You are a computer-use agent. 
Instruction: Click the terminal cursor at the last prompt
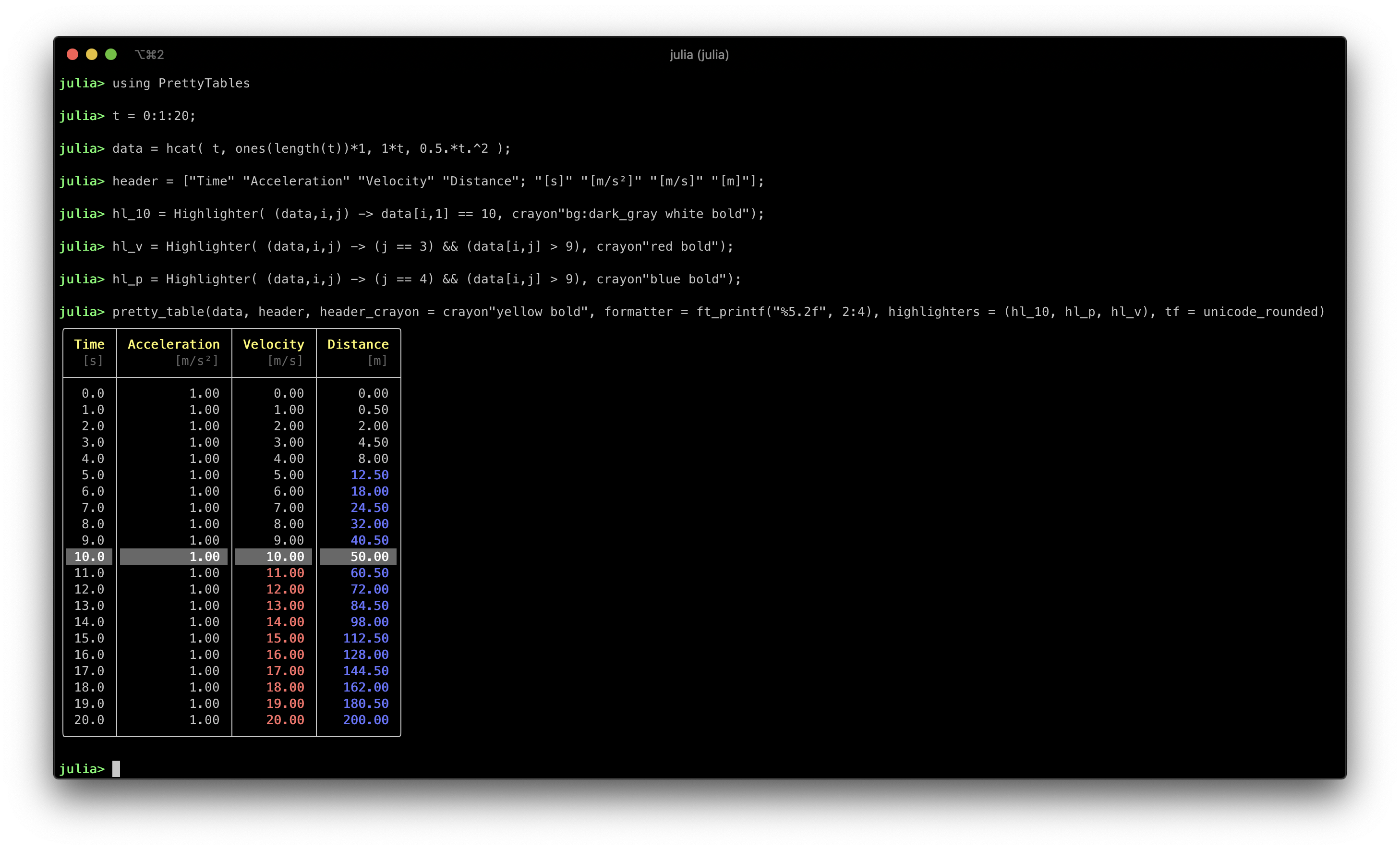pos(116,769)
